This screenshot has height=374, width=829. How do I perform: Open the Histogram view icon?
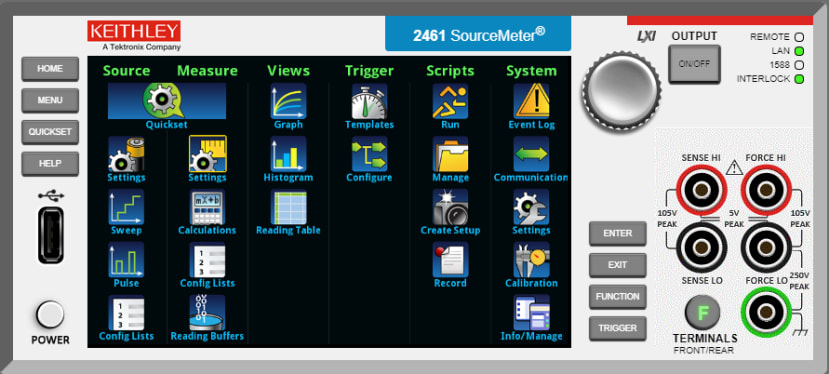point(288,154)
